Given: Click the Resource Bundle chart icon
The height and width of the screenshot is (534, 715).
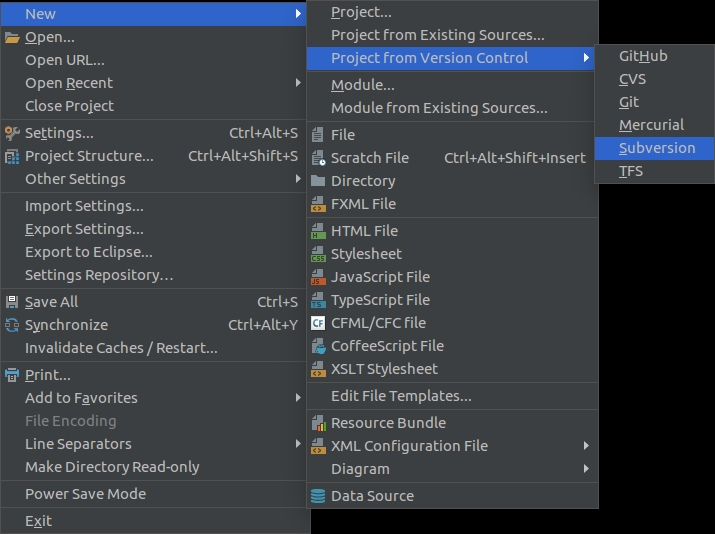Looking at the screenshot, I should click(x=319, y=423).
